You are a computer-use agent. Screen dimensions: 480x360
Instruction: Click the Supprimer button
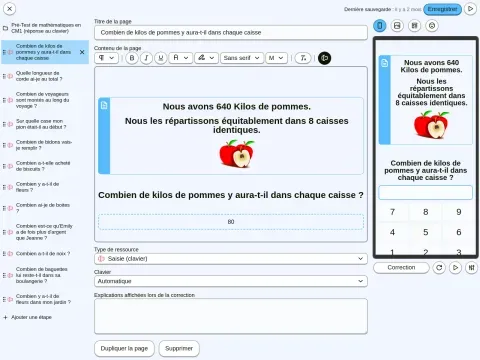pos(179,349)
